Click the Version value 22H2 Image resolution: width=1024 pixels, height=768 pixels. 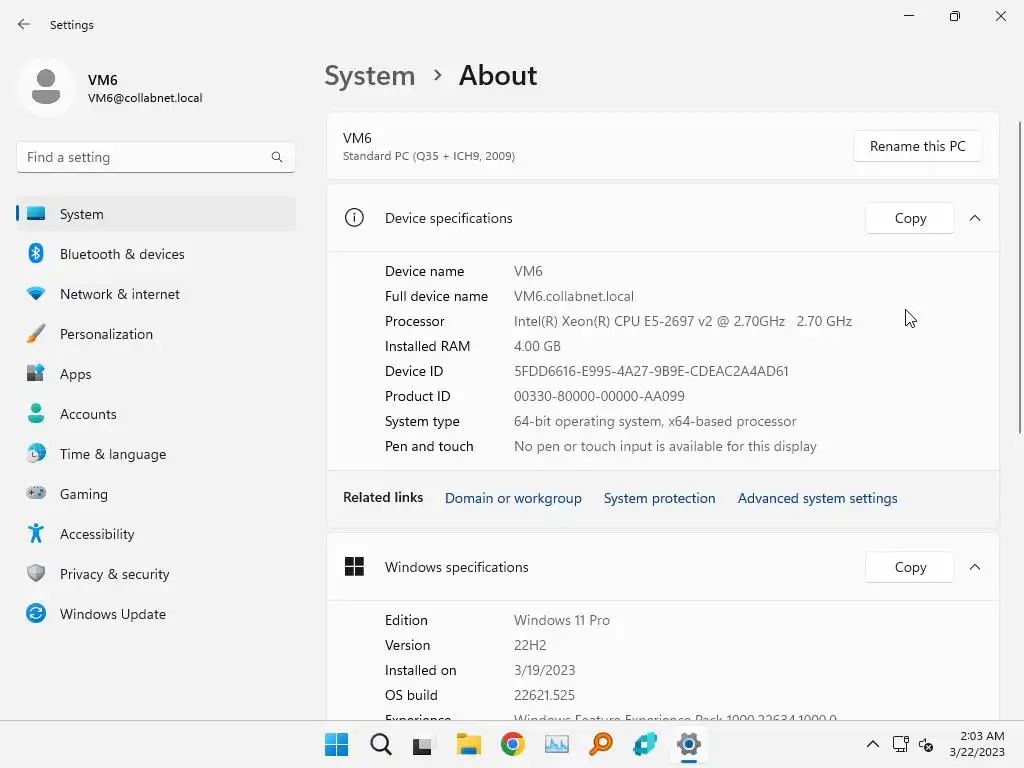click(x=530, y=645)
